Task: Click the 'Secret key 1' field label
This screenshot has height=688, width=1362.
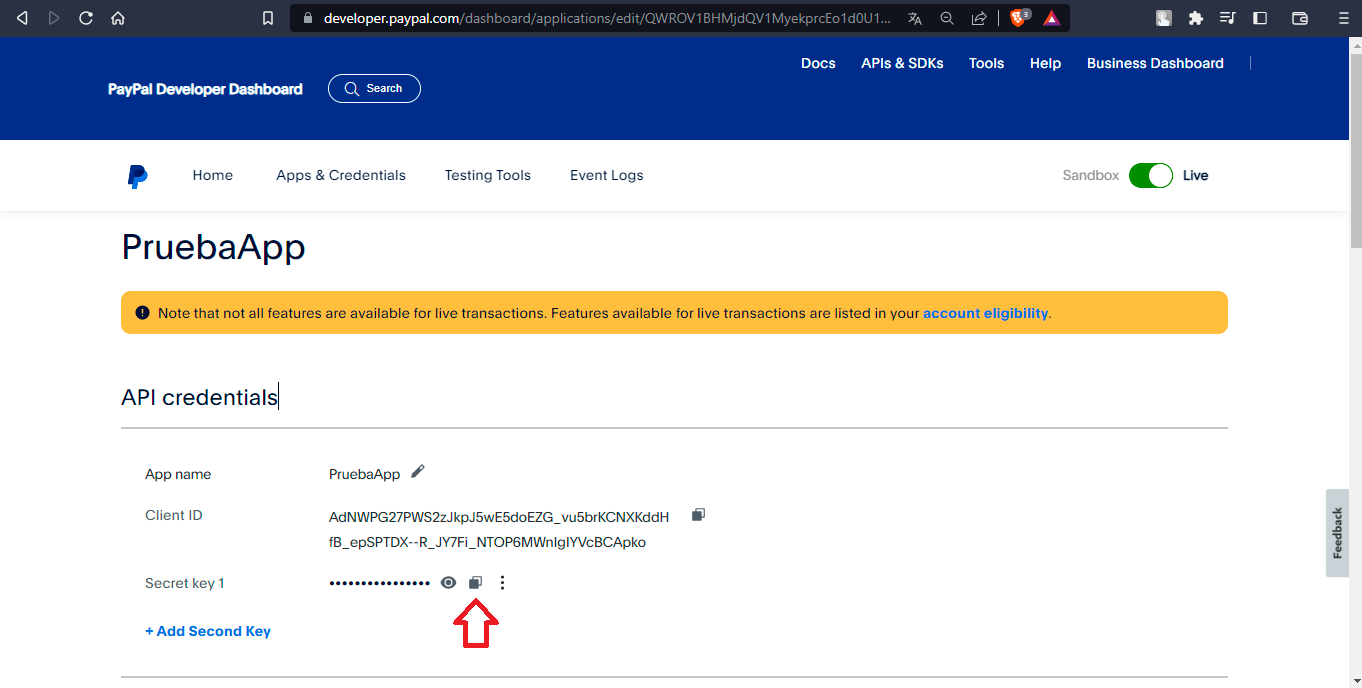Action: 184,583
